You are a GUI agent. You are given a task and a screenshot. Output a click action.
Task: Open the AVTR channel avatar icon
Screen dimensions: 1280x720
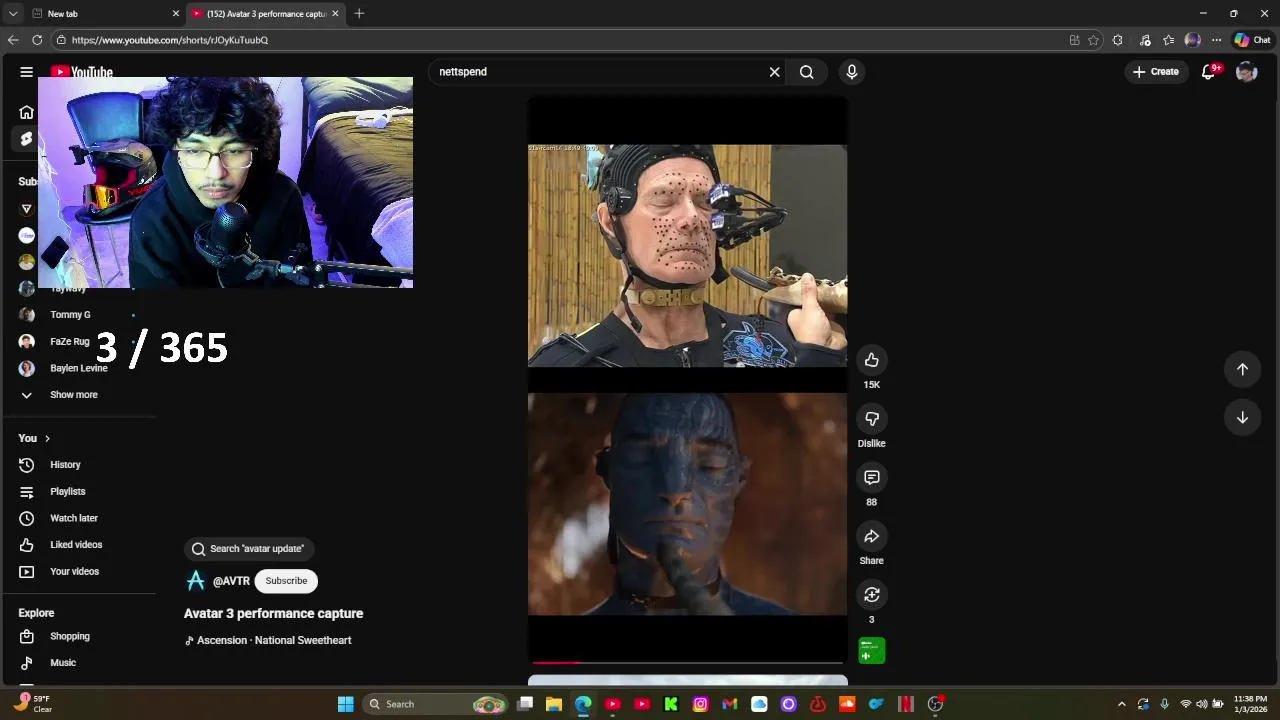tap(196, 581)
